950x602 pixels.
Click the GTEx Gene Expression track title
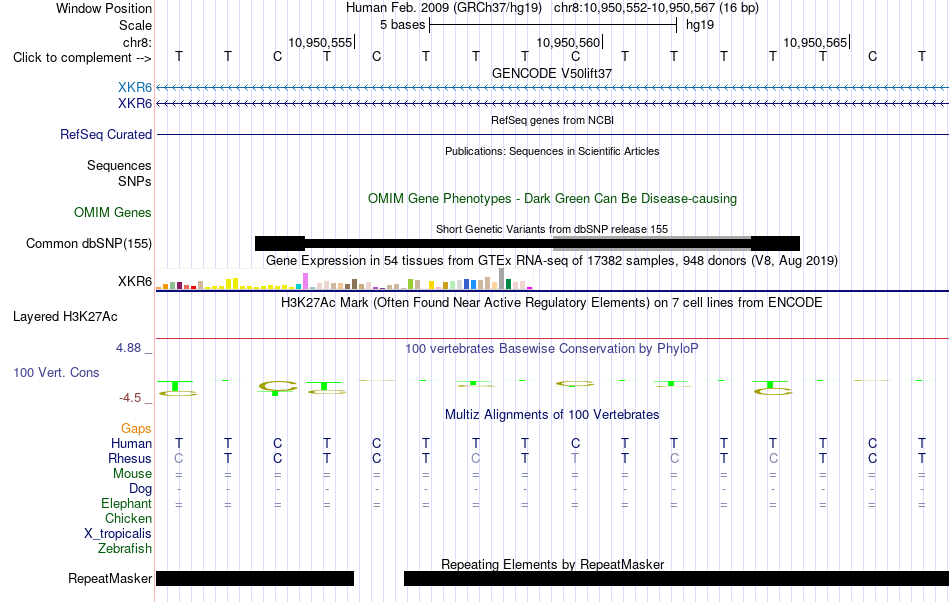tap(552, 260)
